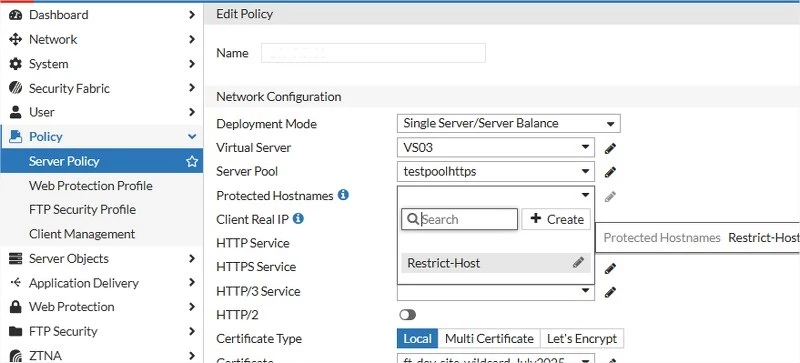Show the Client Real IP info icon
The width and height of the screenshot is (800, 363).
(x=298, y=219)
